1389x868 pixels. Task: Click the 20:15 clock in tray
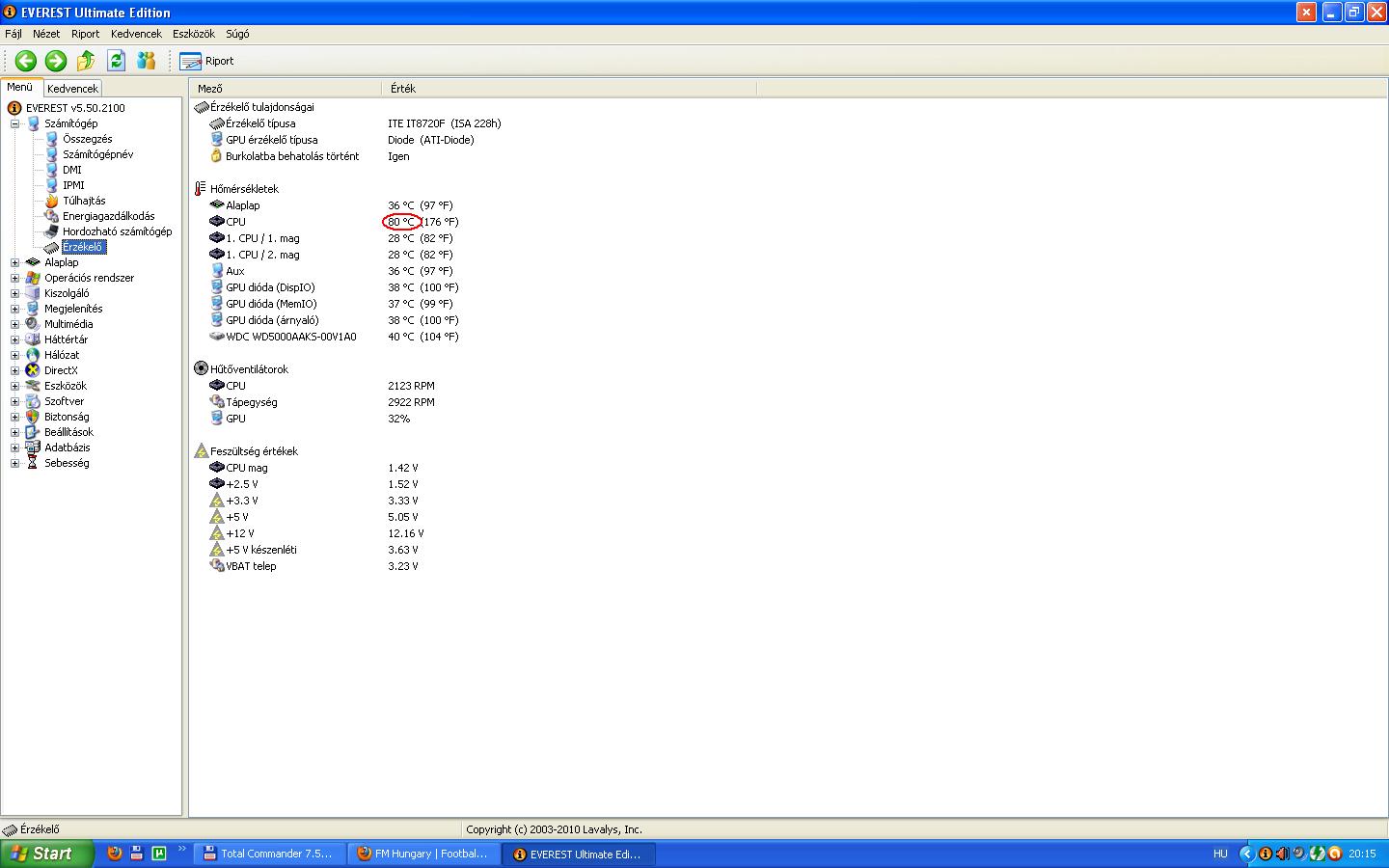1362,854
